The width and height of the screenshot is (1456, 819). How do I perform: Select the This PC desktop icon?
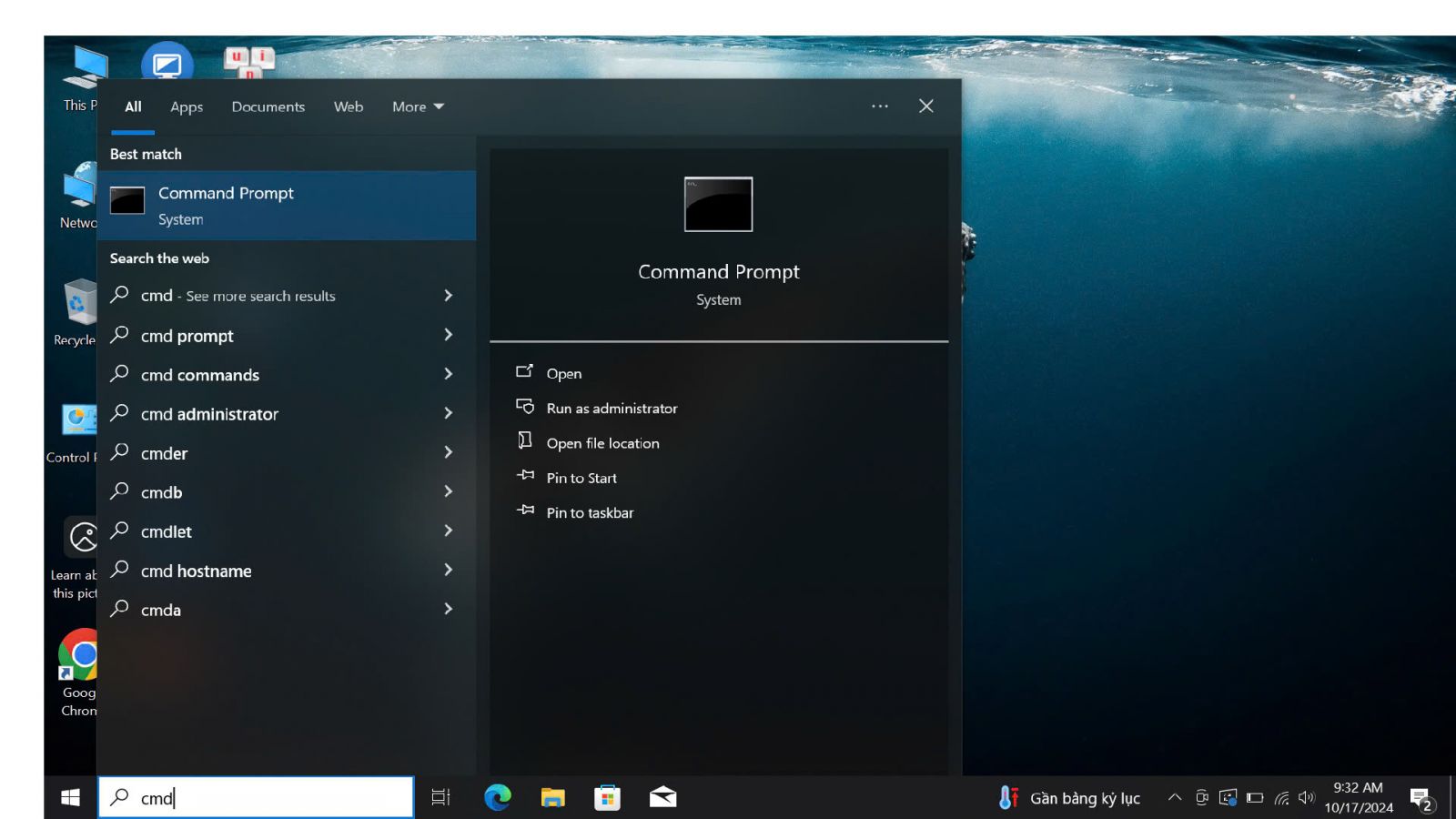[x=82, y=78]
